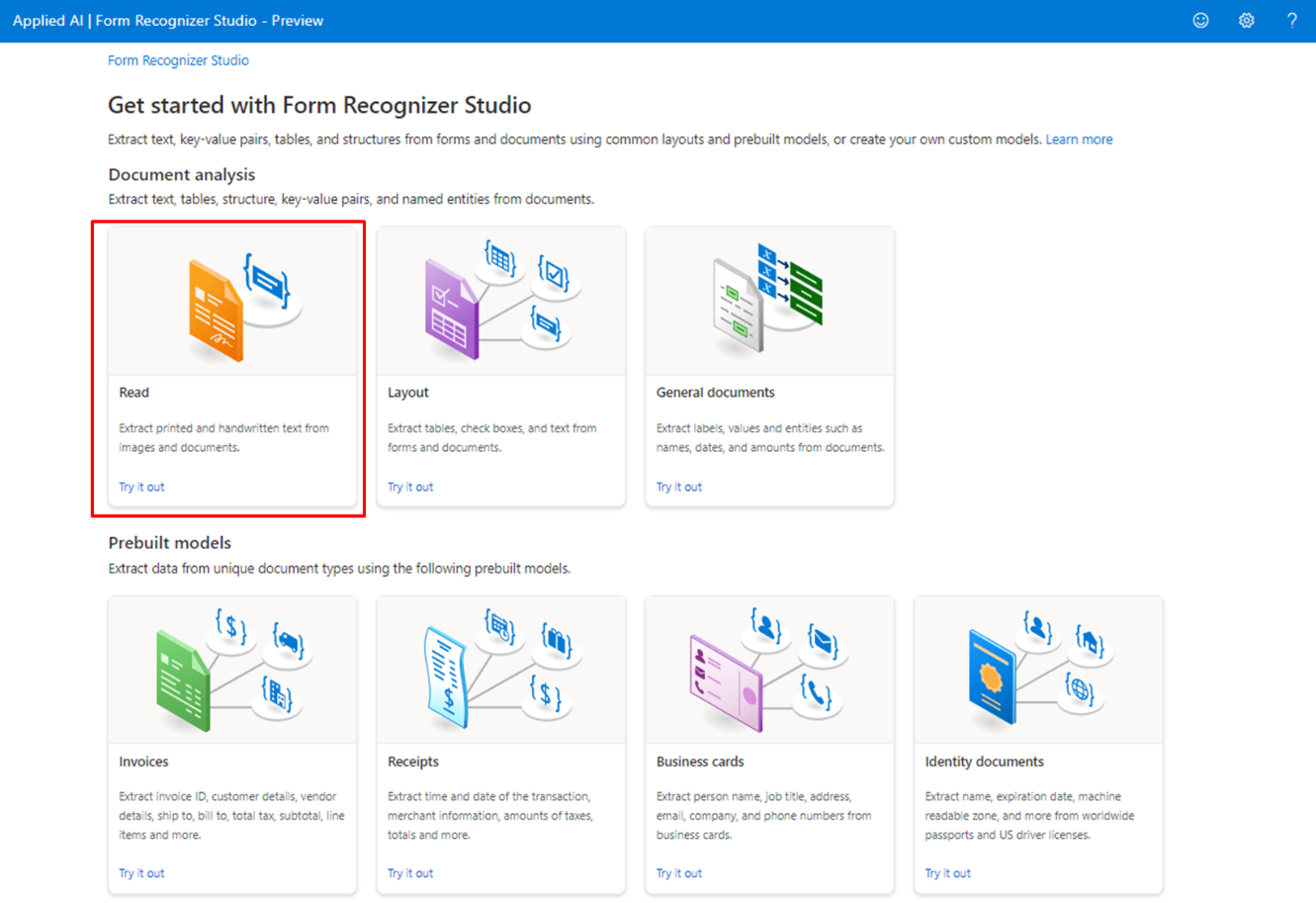Click the Extract time and date description
The width and height of the screenshot is (1316, 903).
click(489, 816)
